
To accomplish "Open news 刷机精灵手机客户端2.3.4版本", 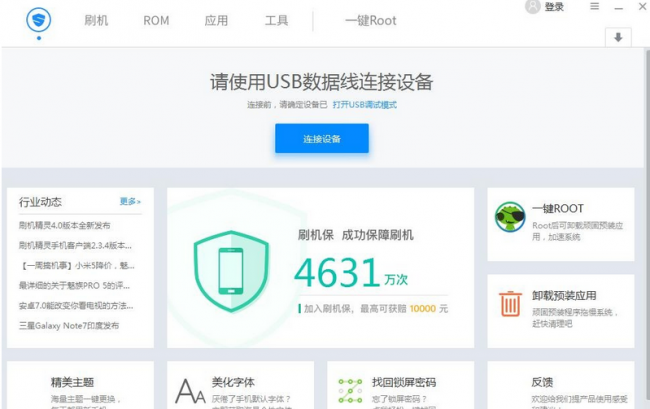I will (75, 245).
